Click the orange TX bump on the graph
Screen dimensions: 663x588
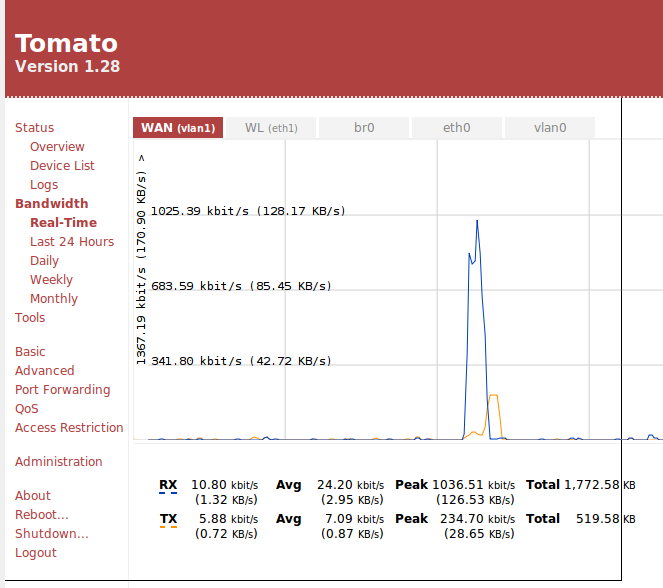493,396
